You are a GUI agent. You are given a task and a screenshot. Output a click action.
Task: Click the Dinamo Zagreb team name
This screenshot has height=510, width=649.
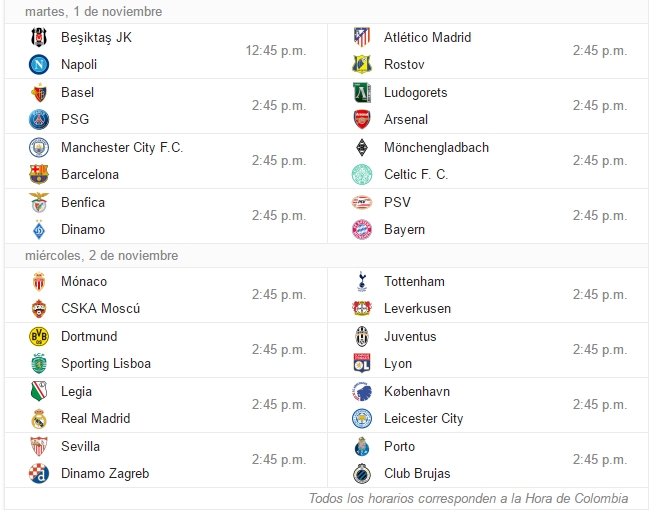[105, 474]
